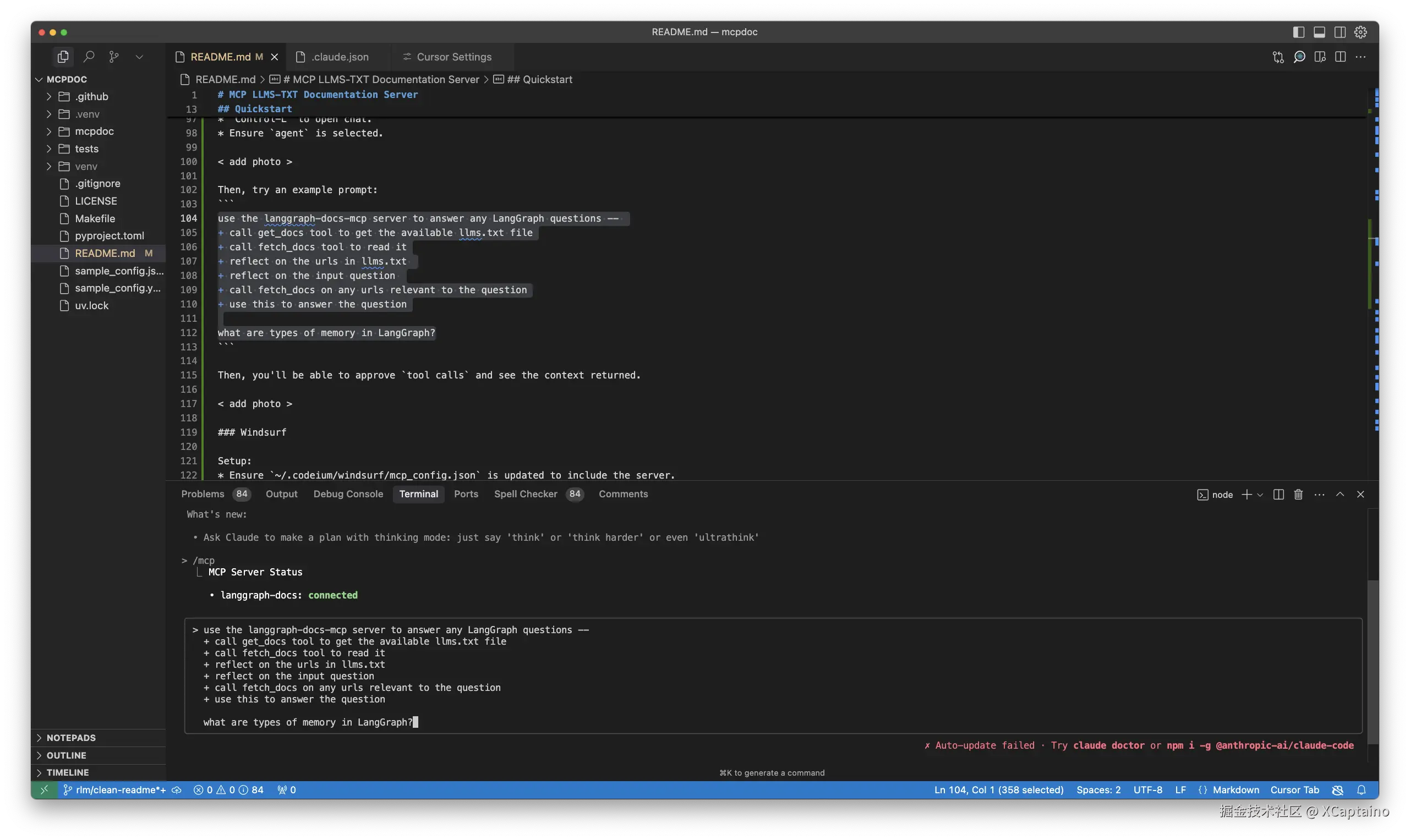Maximize the panel with up chevron

pos(1340,495)
